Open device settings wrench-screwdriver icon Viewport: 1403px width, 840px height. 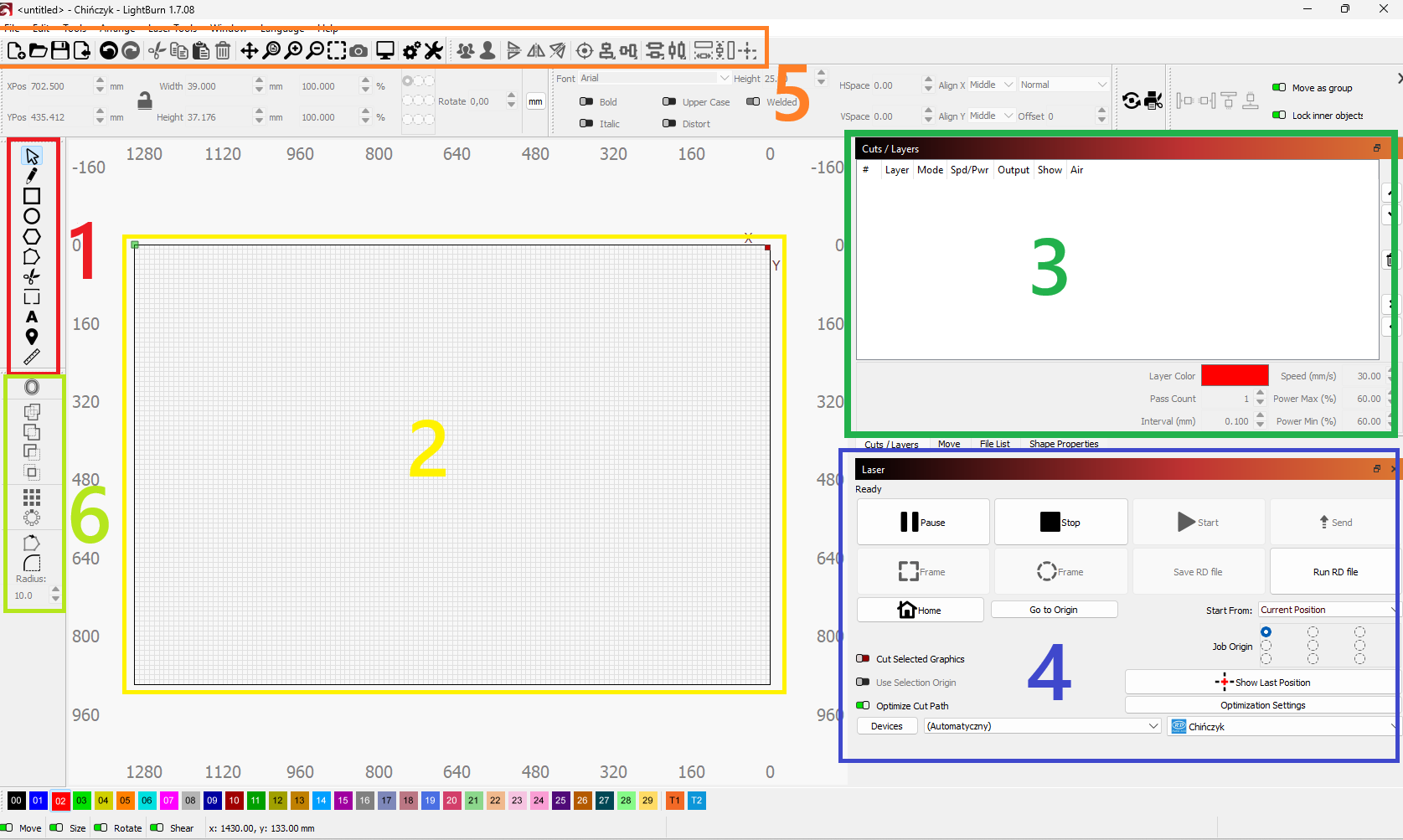coord(433,51)
